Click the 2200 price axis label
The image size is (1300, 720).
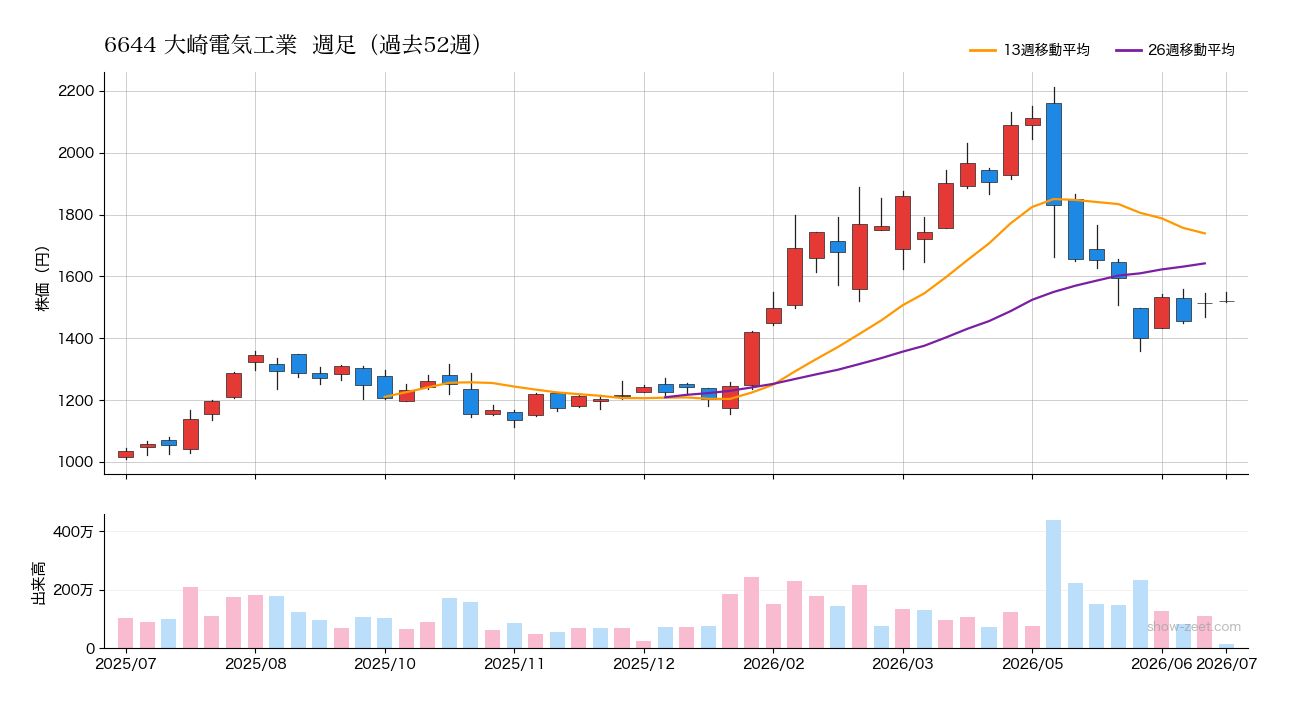pos(76,92)
